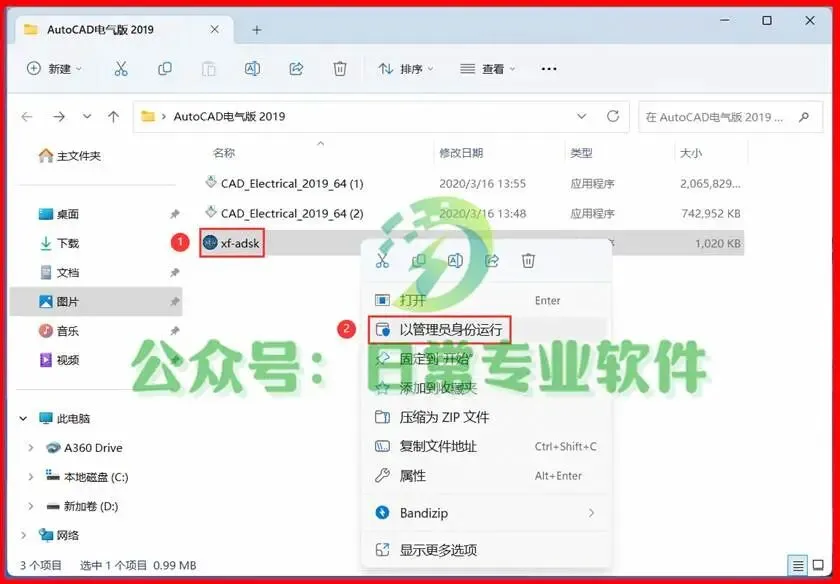Image resolution: width=840 pixels, height=584 pixels.
Task: Sort by the 名称 column header
Action: coord(224,153)
